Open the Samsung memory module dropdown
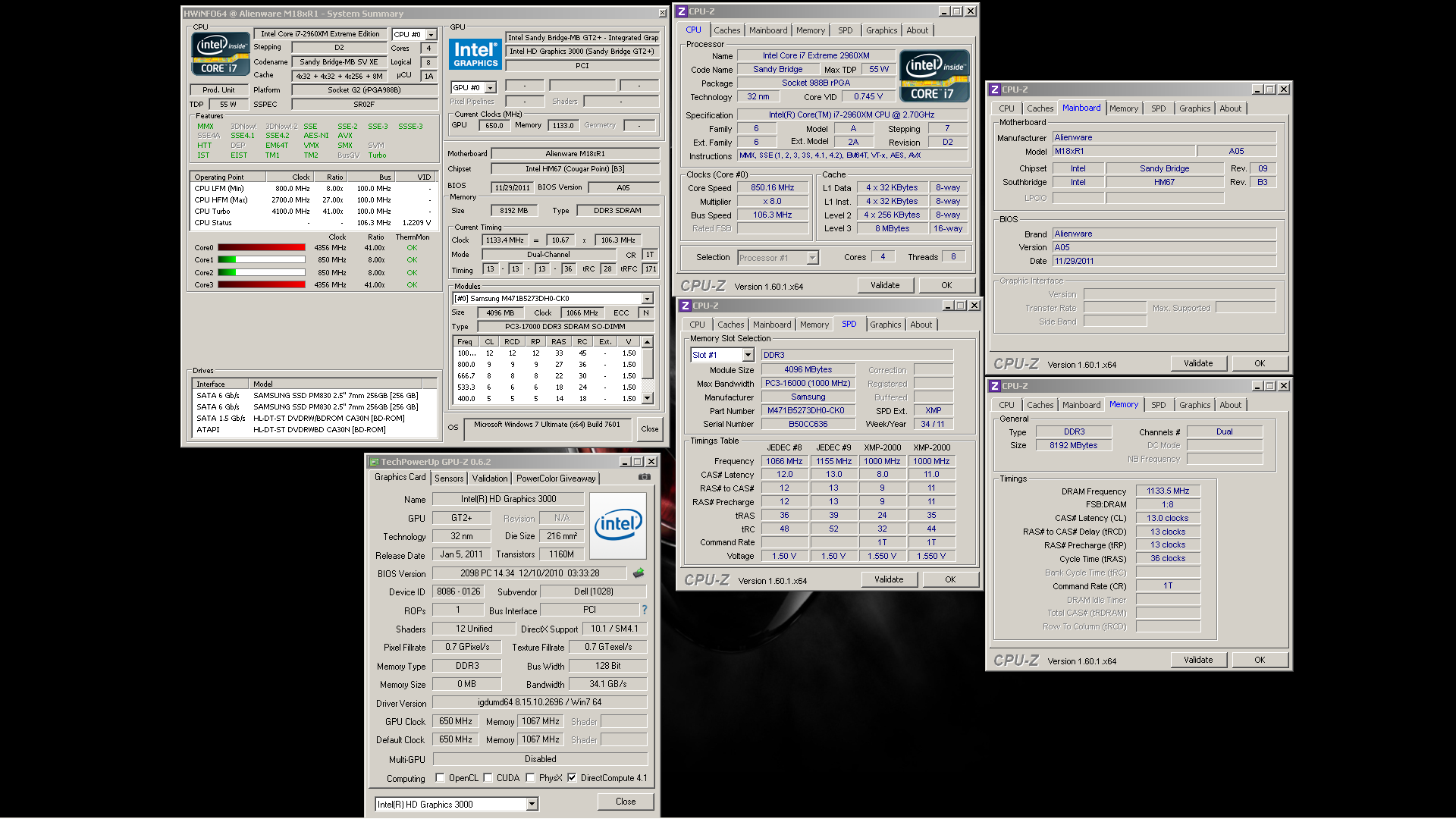 (647, 299)
